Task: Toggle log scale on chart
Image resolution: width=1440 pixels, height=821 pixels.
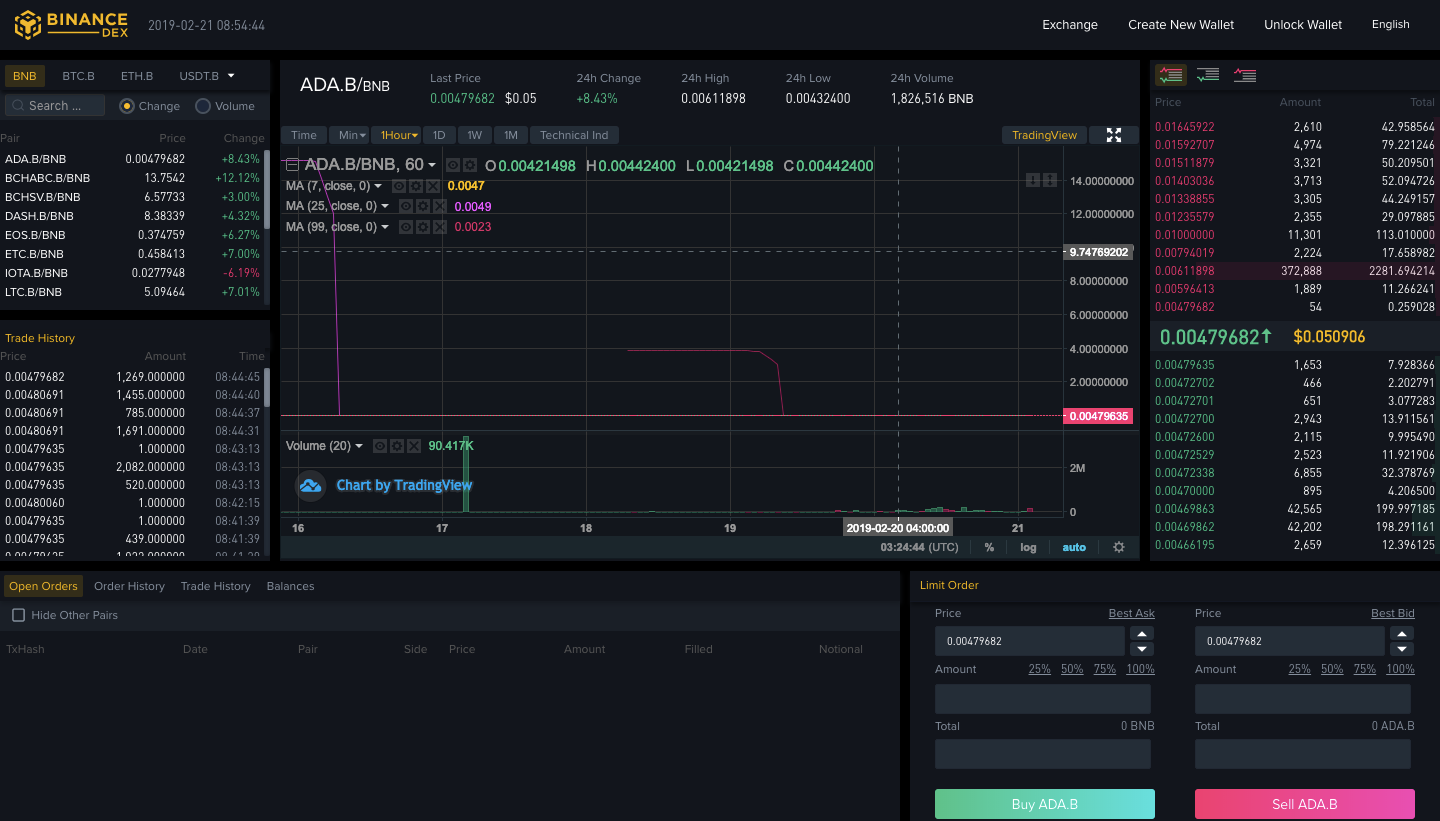Action: coord(1028,547)
